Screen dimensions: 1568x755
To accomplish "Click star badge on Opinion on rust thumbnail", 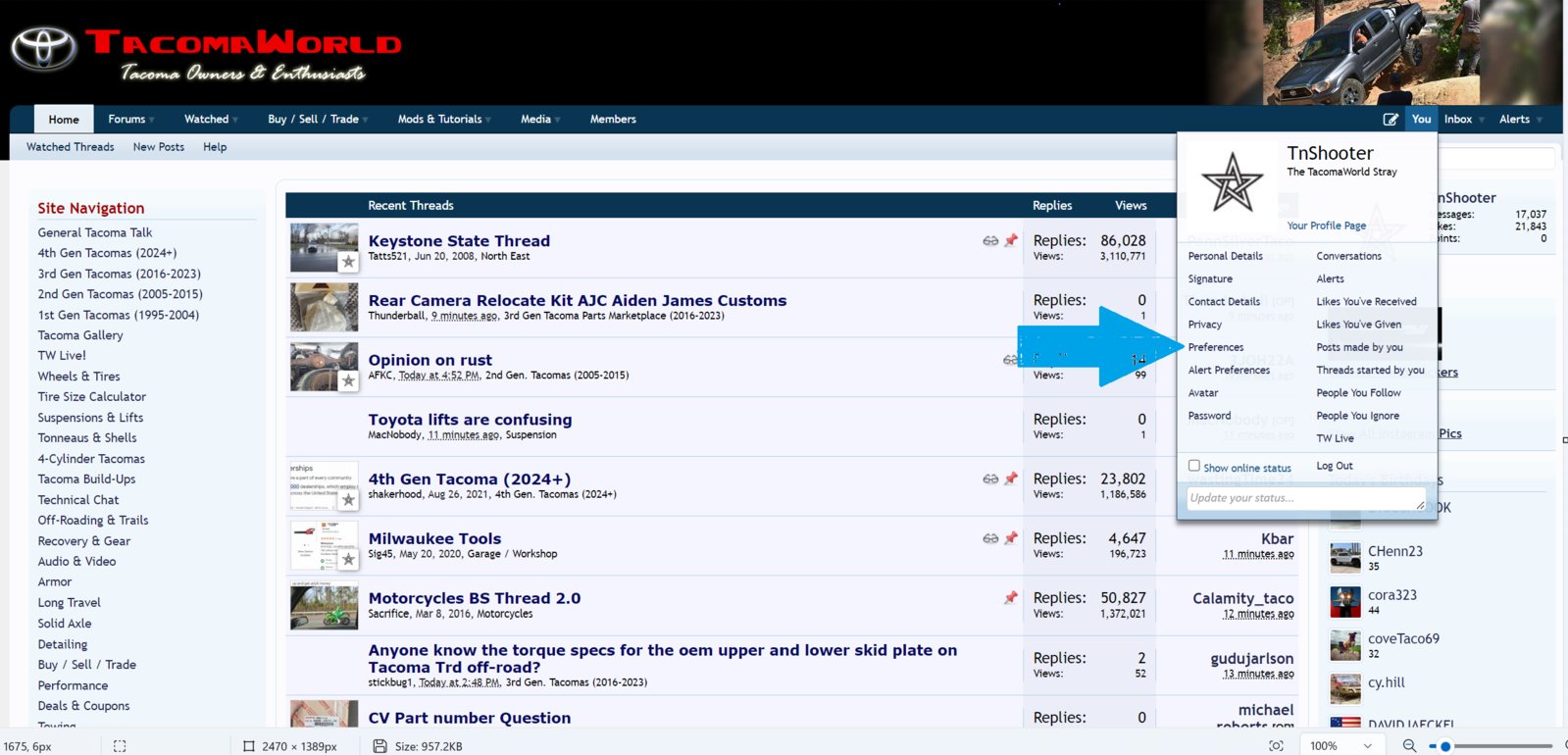I will [x=348, y=380].
